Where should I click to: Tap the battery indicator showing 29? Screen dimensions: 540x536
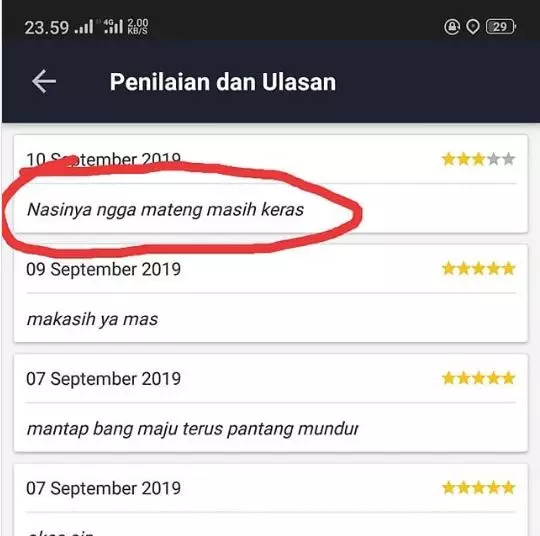[x=501, y=27]
